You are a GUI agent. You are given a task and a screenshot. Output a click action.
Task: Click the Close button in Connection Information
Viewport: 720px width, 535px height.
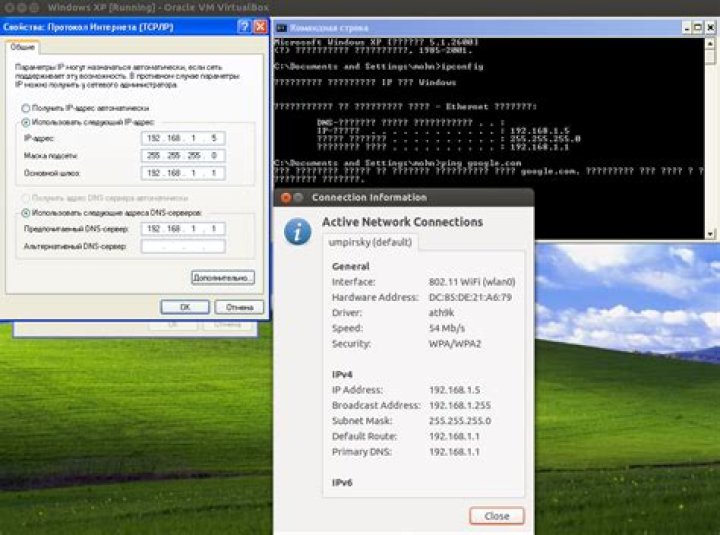(x=496, y=516)
